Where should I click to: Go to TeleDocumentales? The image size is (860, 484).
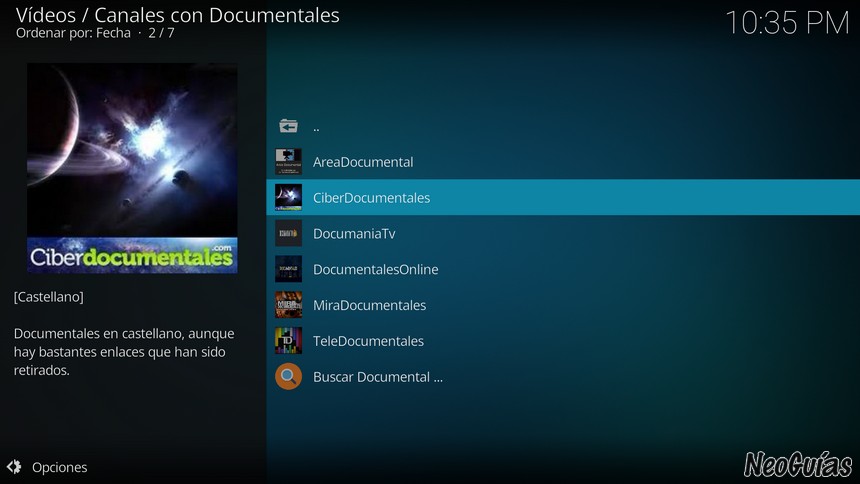563,341
